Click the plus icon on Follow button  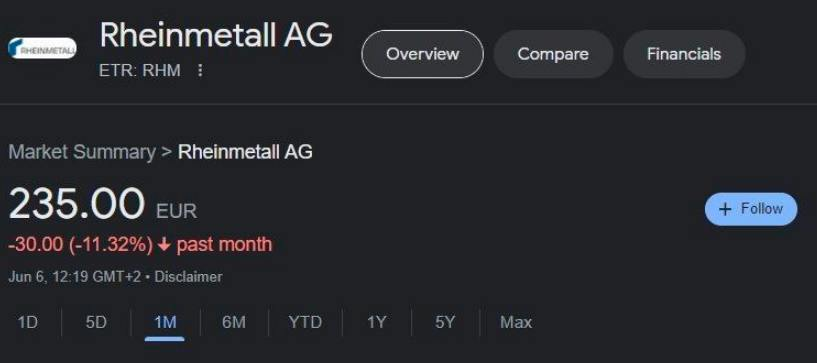coord(725,209)
